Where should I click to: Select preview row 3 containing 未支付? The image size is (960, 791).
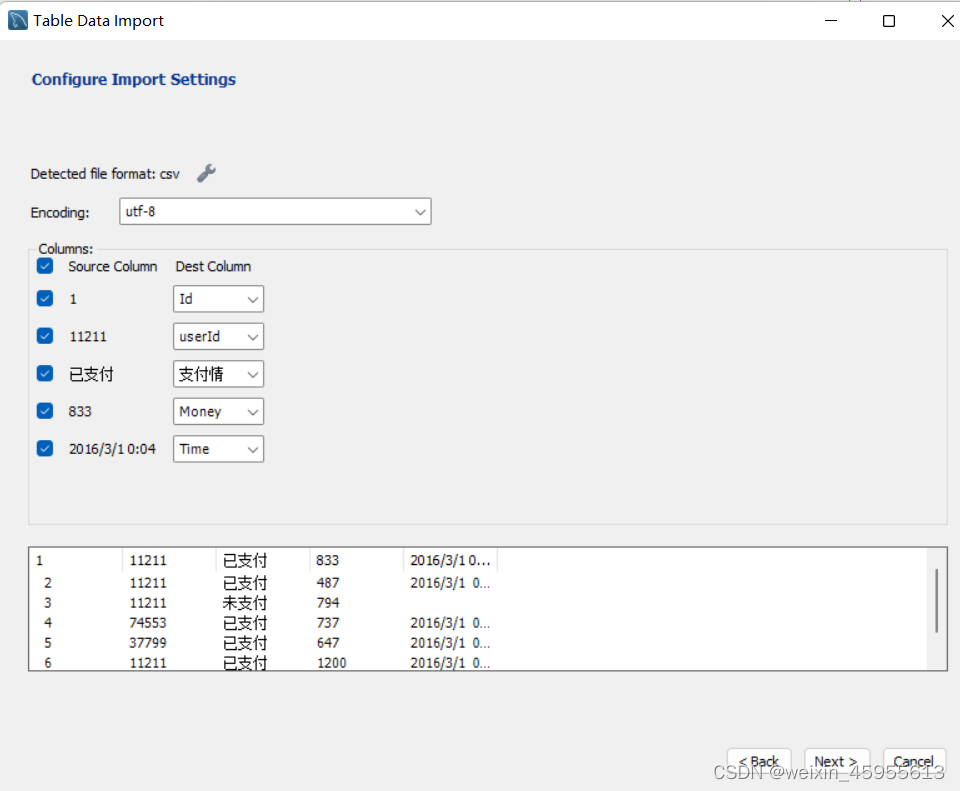pos(300,602)
